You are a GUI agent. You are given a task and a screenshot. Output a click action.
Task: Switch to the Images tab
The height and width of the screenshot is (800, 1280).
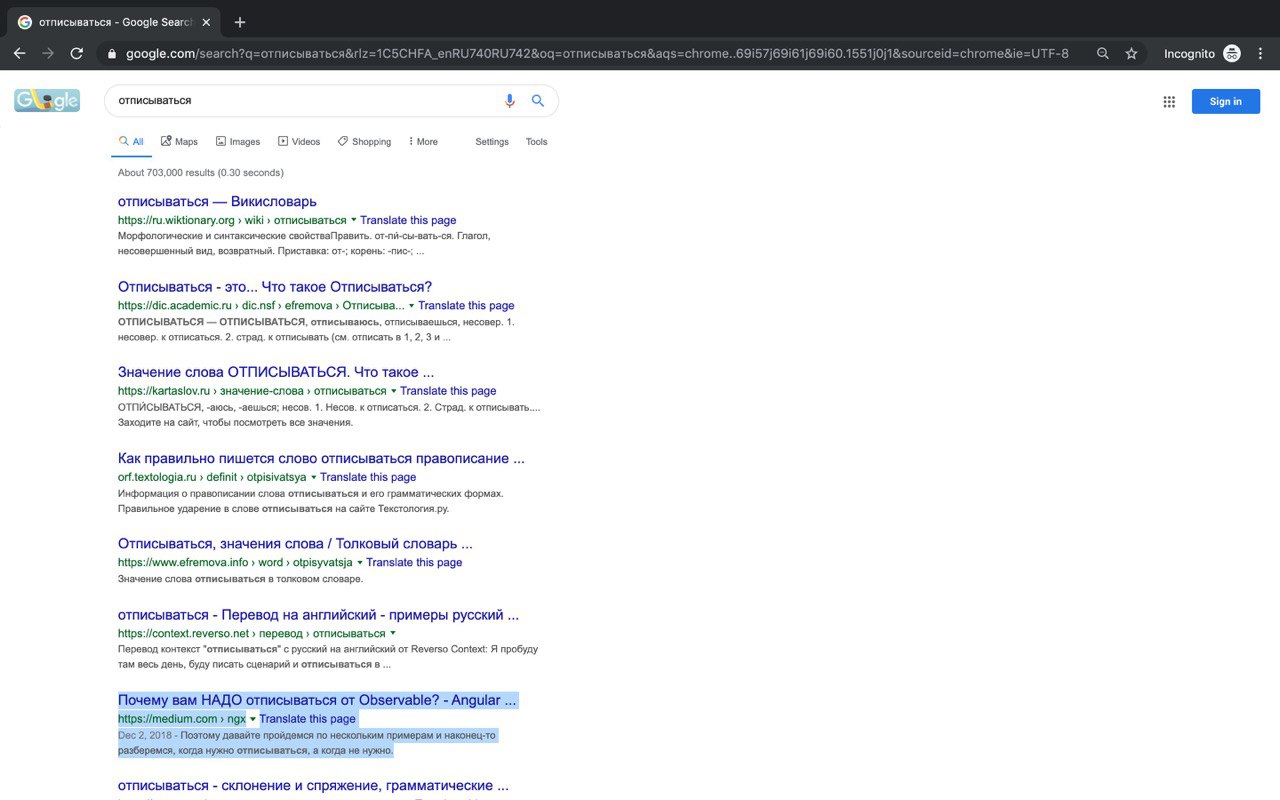(238, 142)
